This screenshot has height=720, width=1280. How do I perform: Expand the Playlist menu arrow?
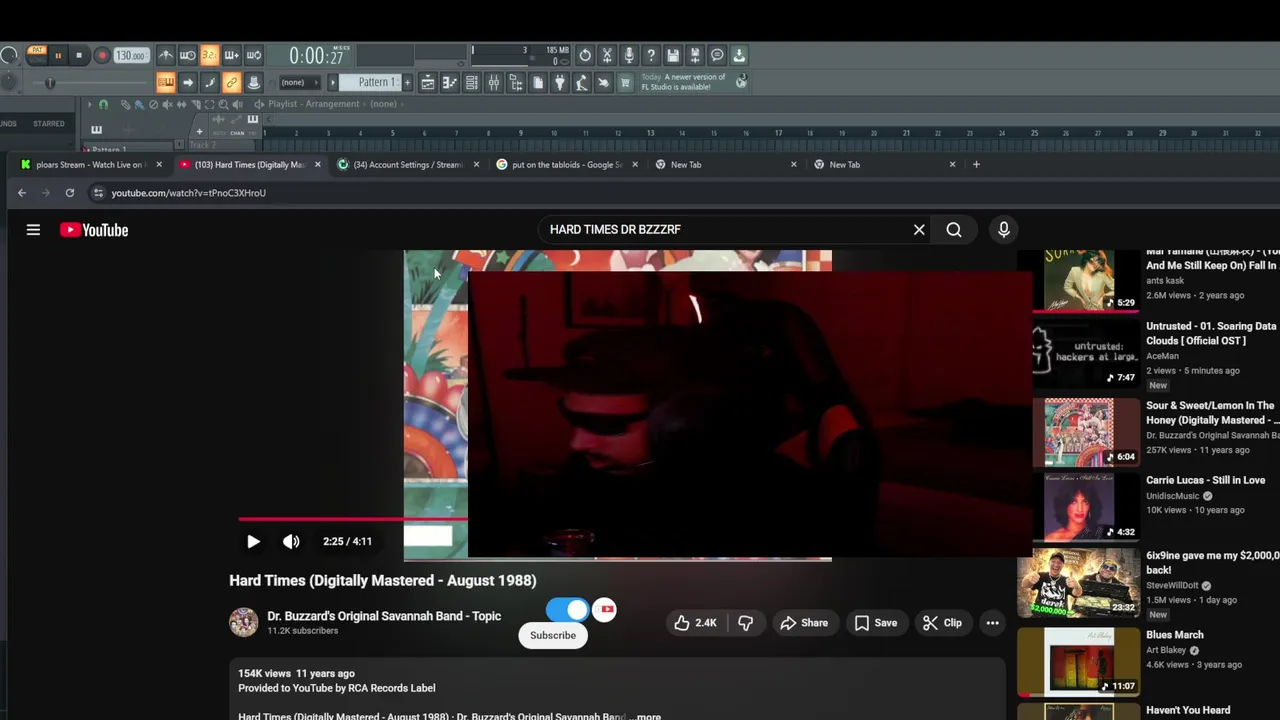pos(89,104)
